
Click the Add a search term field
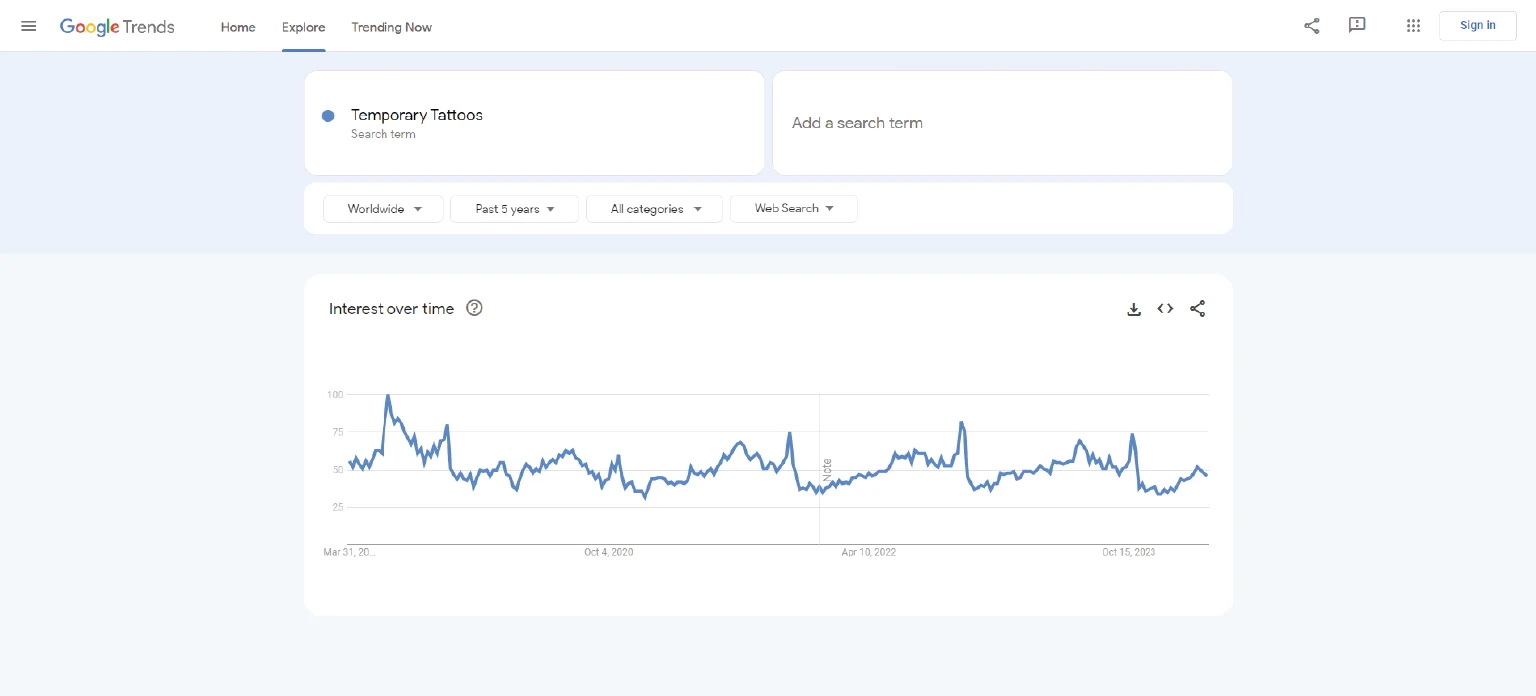pos(1001,123)
